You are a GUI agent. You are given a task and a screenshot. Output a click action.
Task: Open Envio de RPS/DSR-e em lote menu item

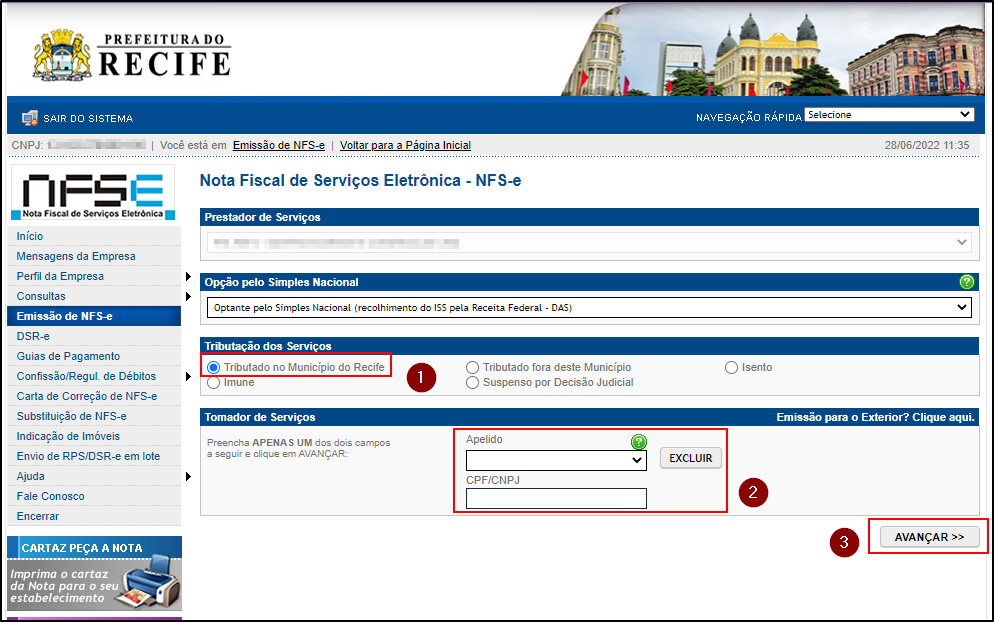88,457
